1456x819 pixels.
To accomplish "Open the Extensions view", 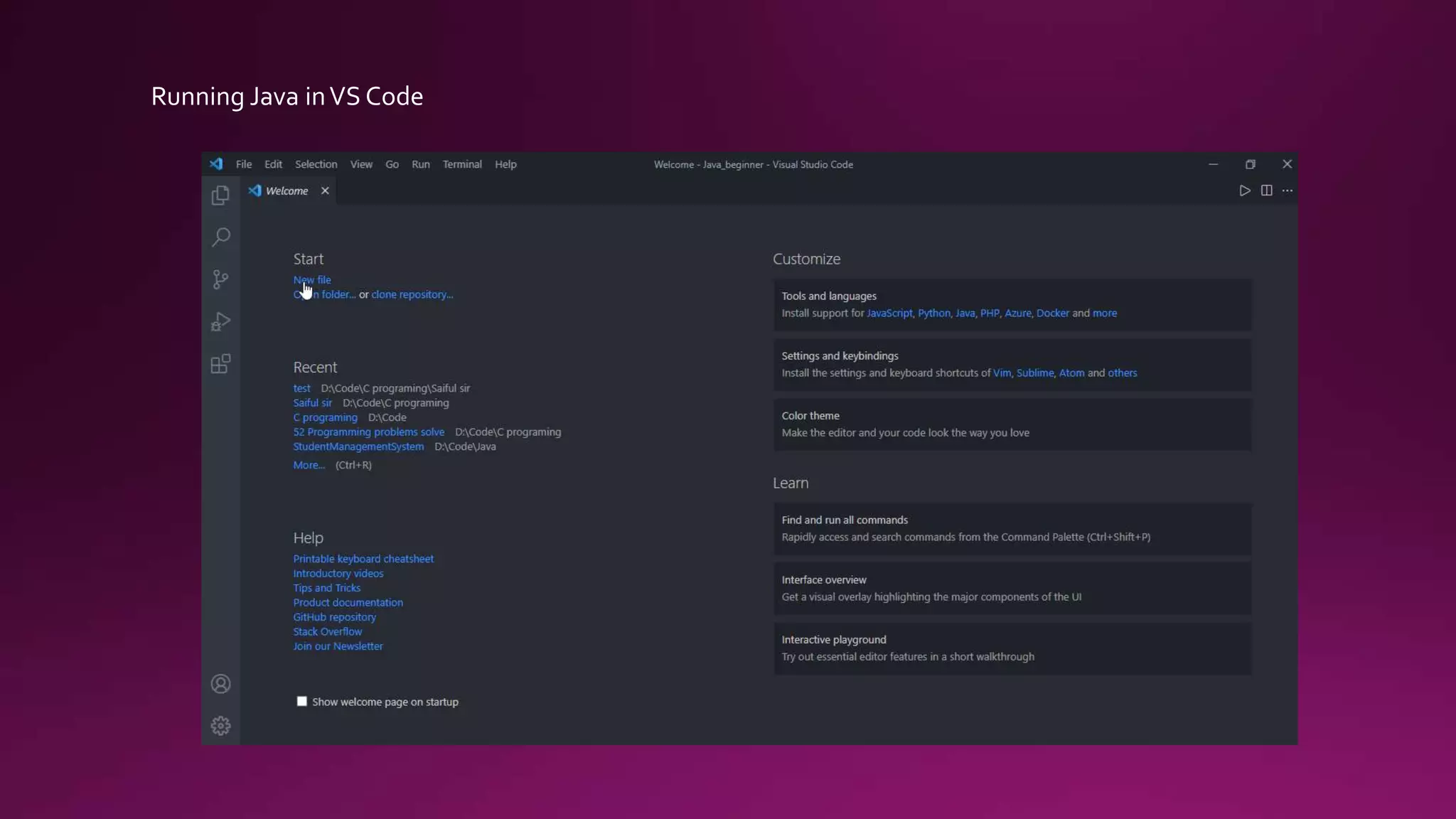I will (x=220, y=364).
